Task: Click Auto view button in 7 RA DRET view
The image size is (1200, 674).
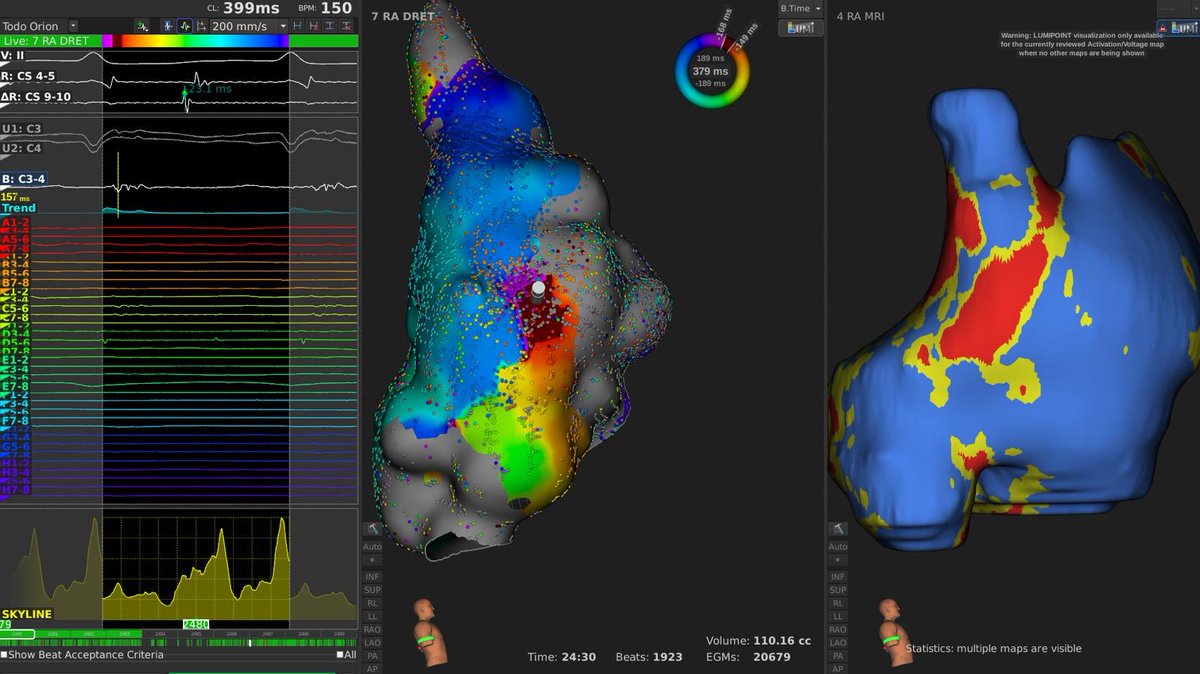Action: tap(372, 547)
